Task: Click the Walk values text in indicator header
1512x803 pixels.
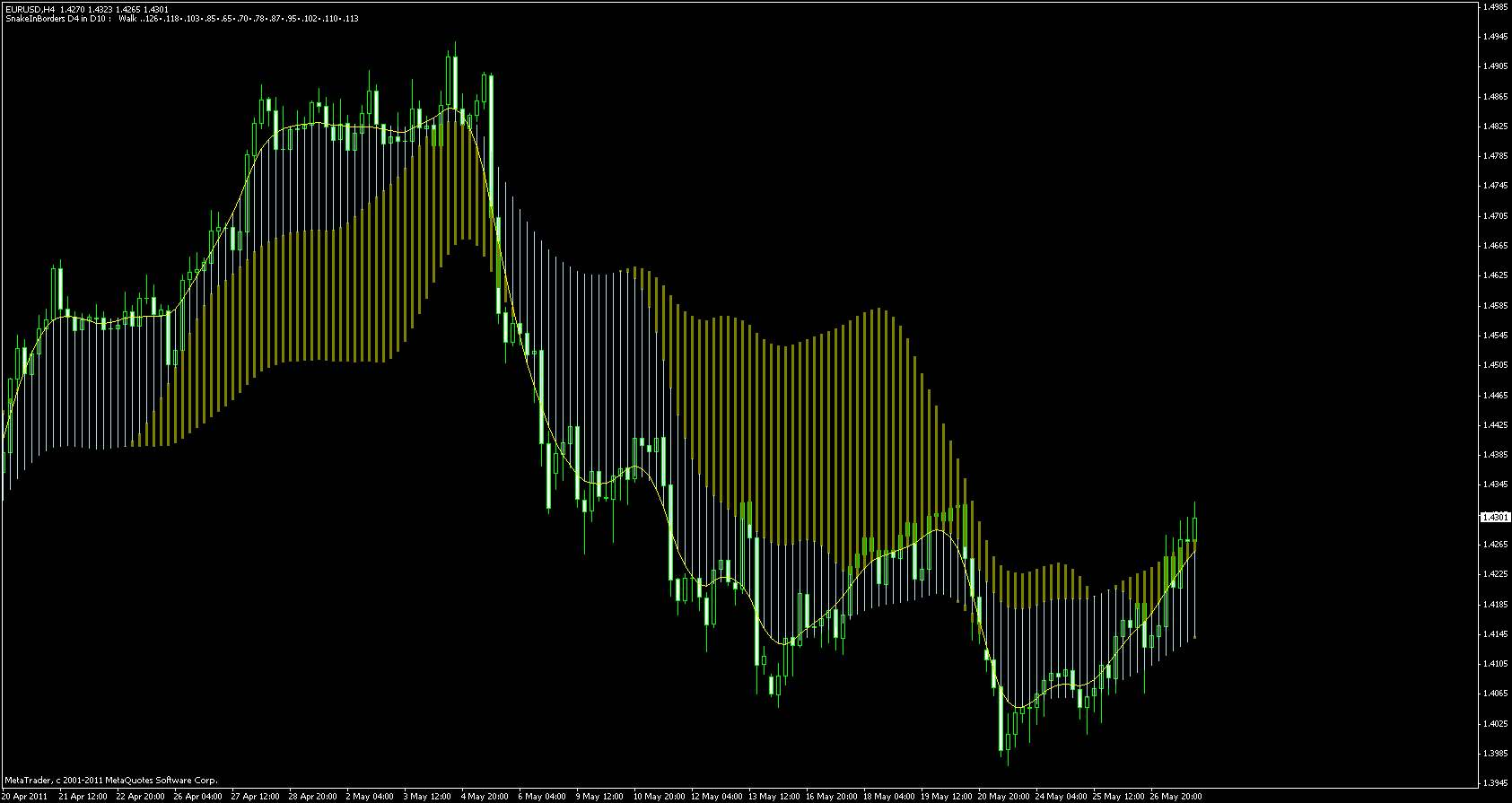Action: point(238,18)
